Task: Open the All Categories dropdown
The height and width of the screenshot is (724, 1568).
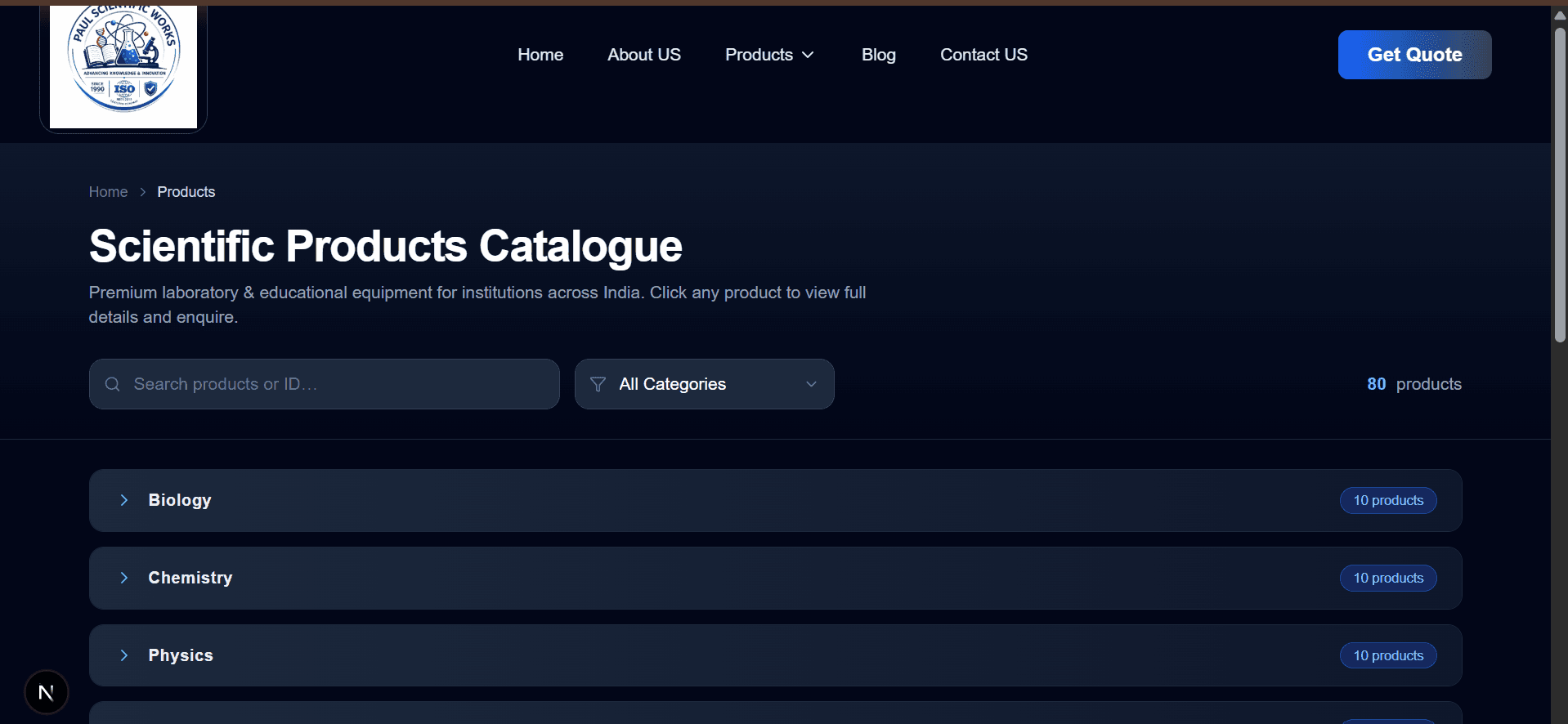Action: (704, 384)
